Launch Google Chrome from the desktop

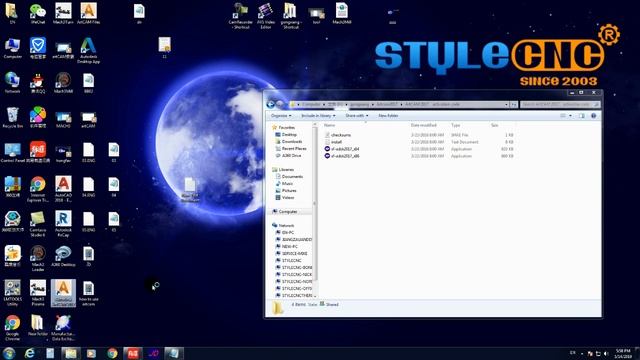pyautogui.click(x=12, y=328)
